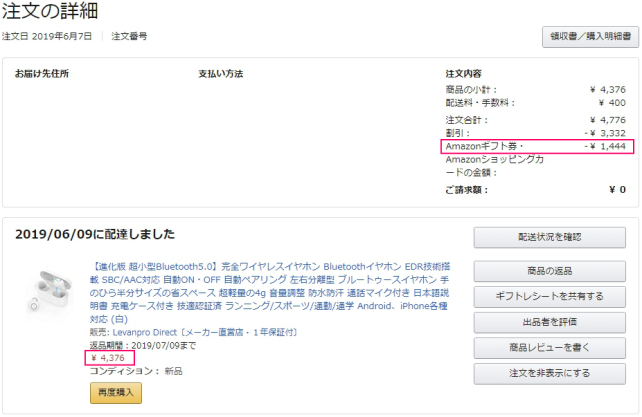
Task: Click the highlighted ¥ 4,376 item price
Action: point(110,357)
